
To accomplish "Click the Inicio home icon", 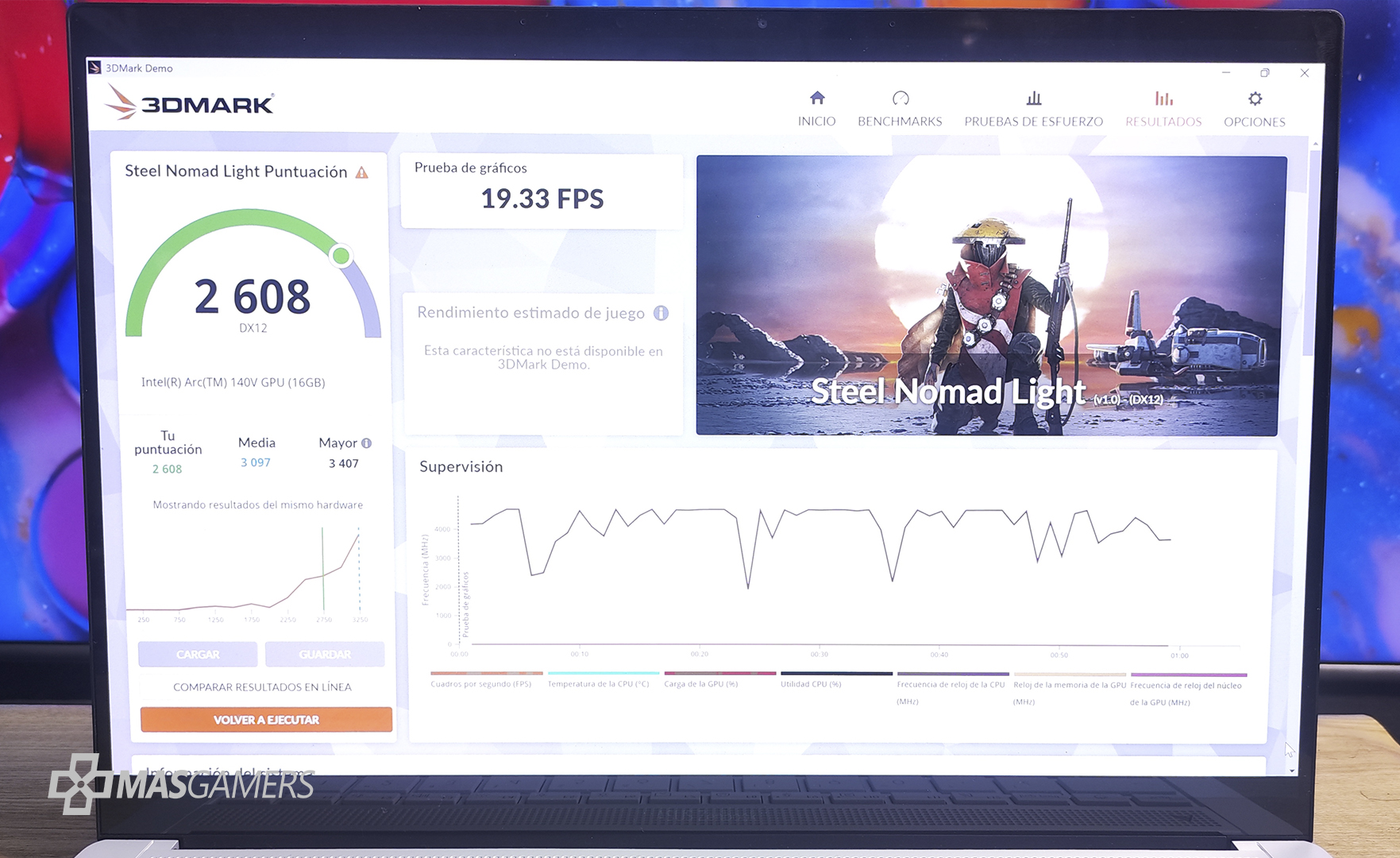I will pyautogui.click(x=817, y=99).
